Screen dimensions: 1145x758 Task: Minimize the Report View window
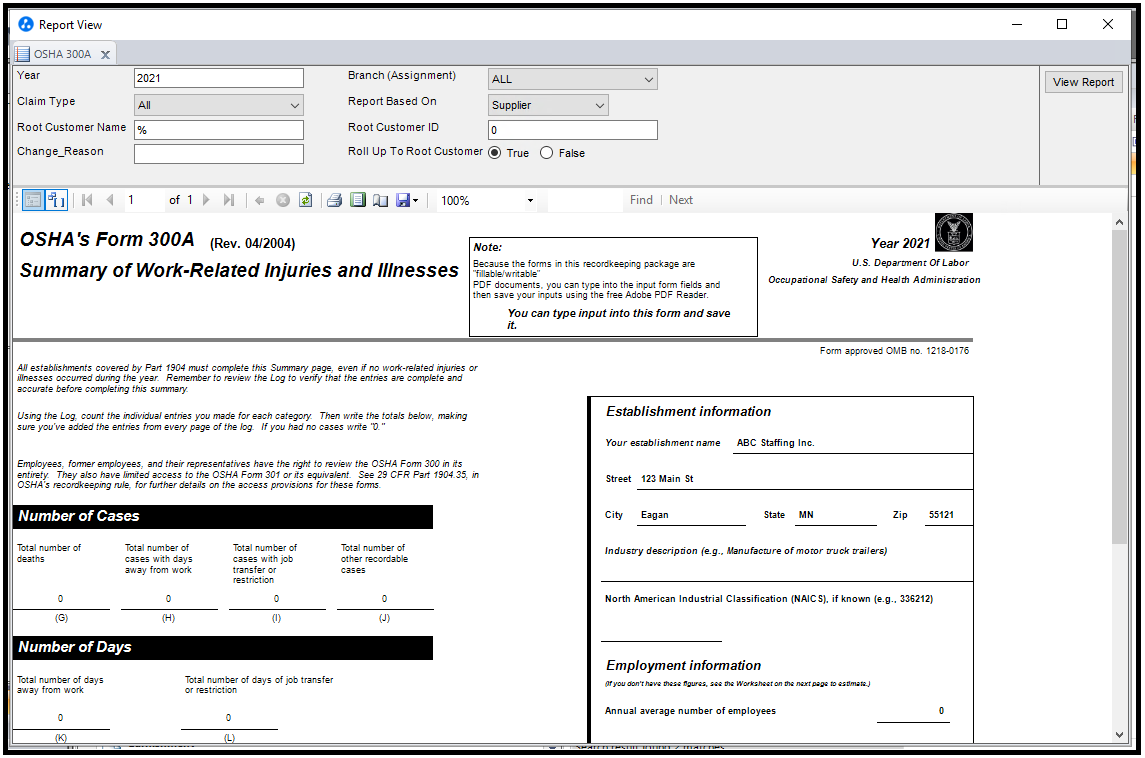[x=1016, y=24]
